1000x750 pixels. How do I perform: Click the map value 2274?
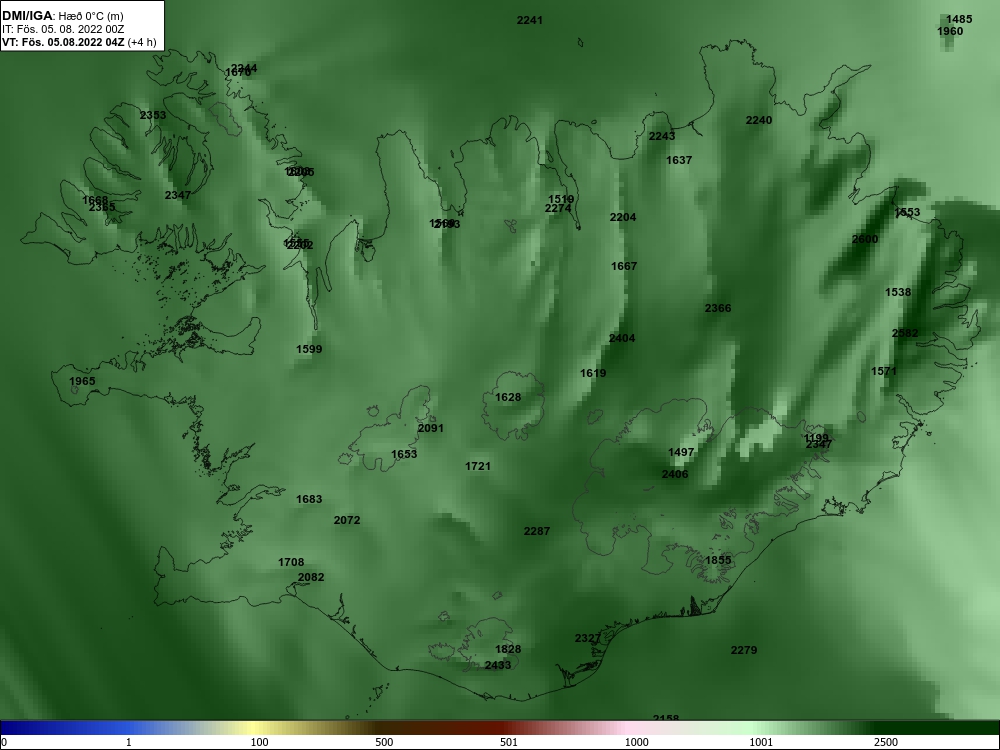tap(557, 209)
